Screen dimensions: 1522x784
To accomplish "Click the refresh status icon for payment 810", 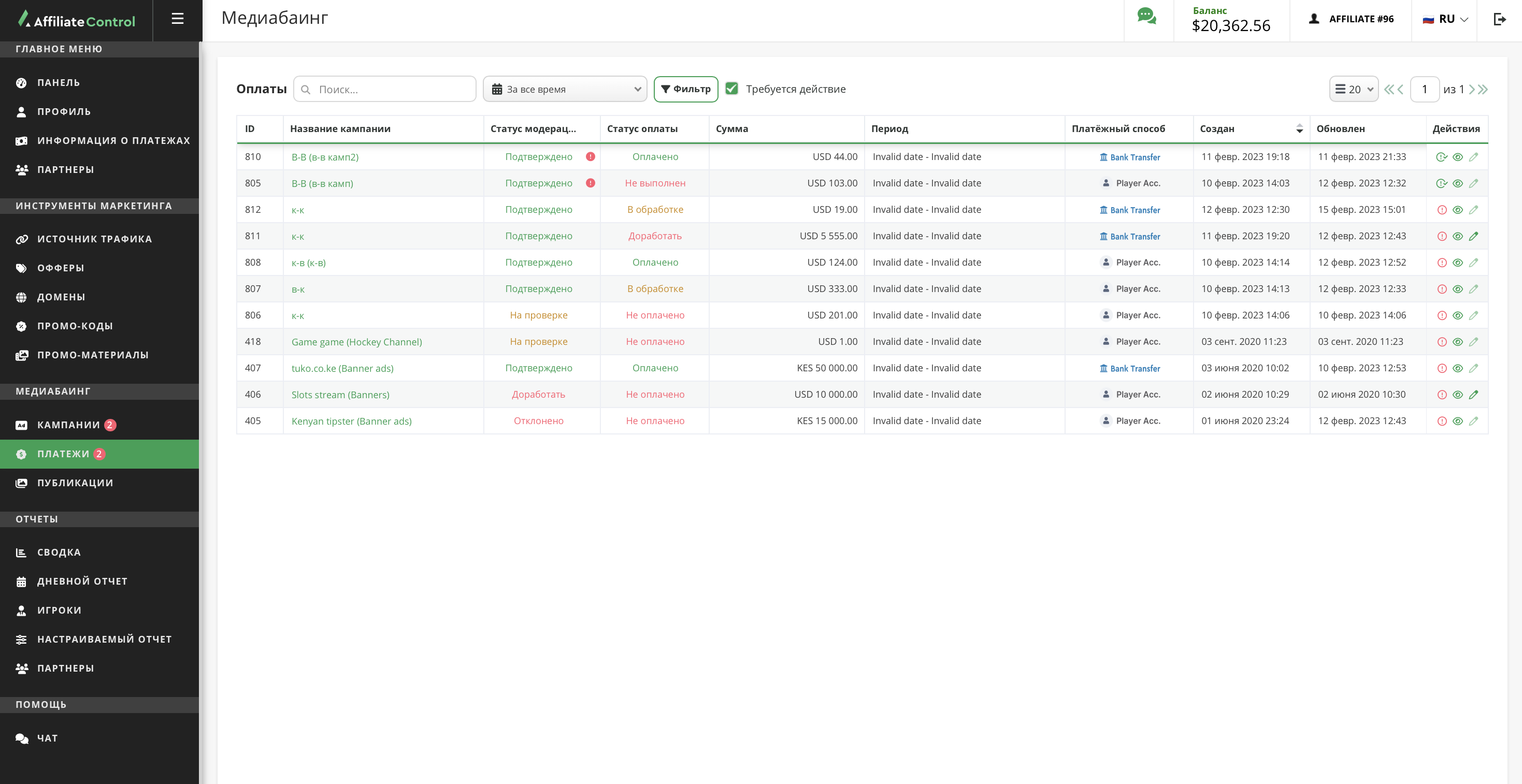I will click(x=1442, y=157).
